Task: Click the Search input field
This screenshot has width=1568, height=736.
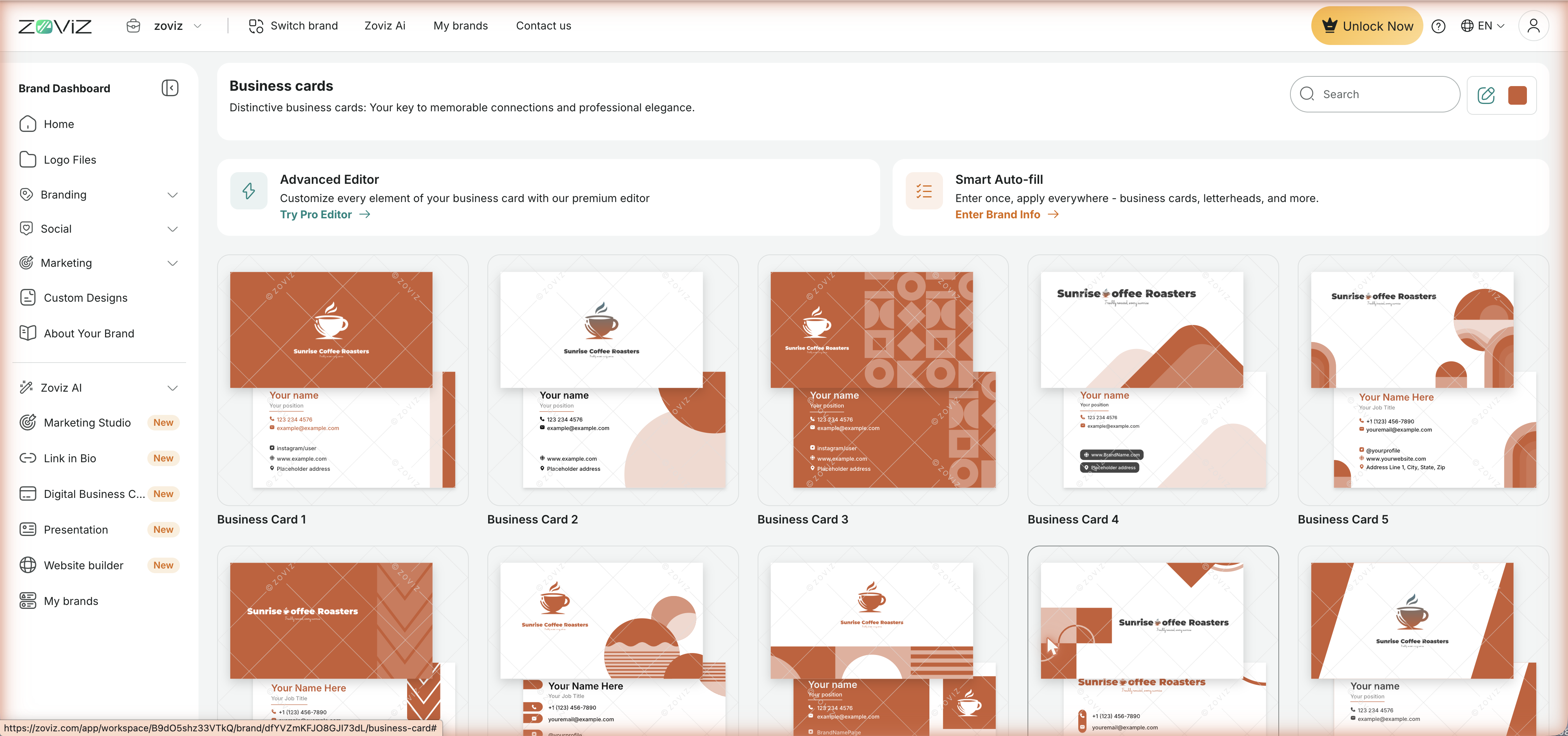Action: tap(1375, 94)
